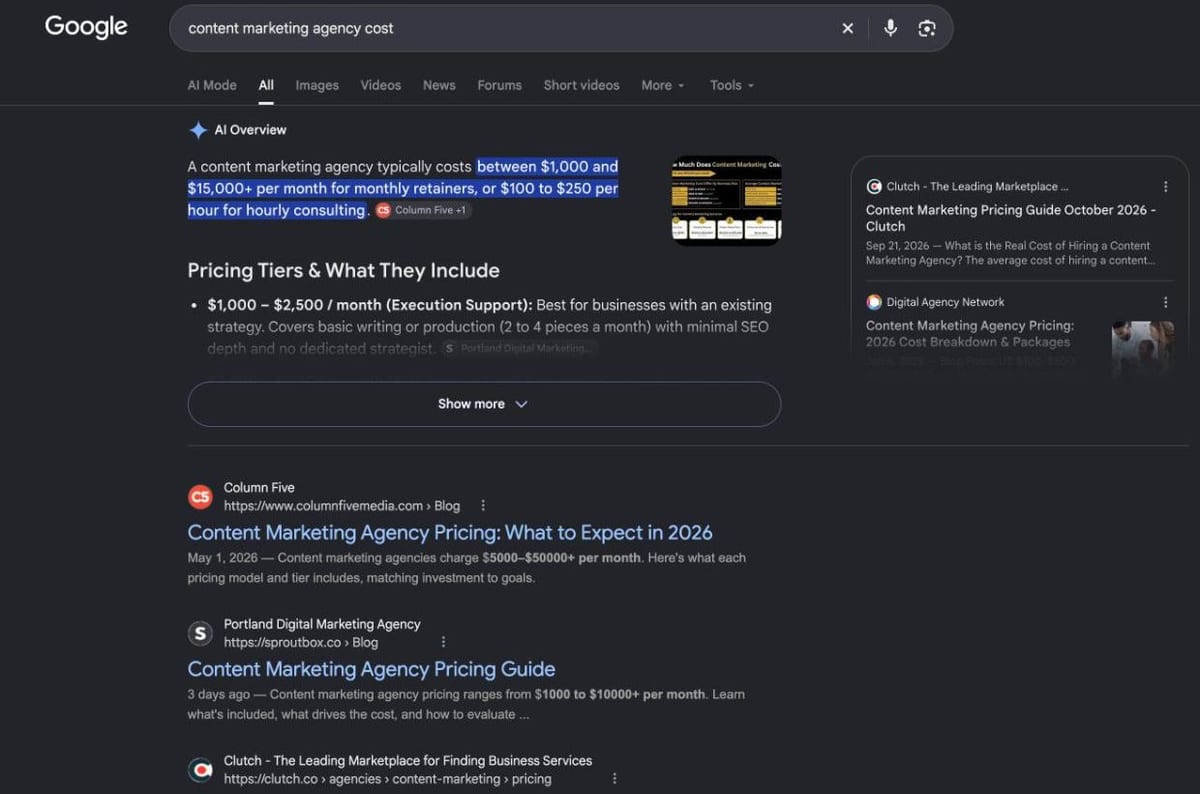Open 'Content Marketing Agency Pricing: What to Expect' link
Image resolution: width=1200 pixels, height=794 pixels.
[450, 533]
